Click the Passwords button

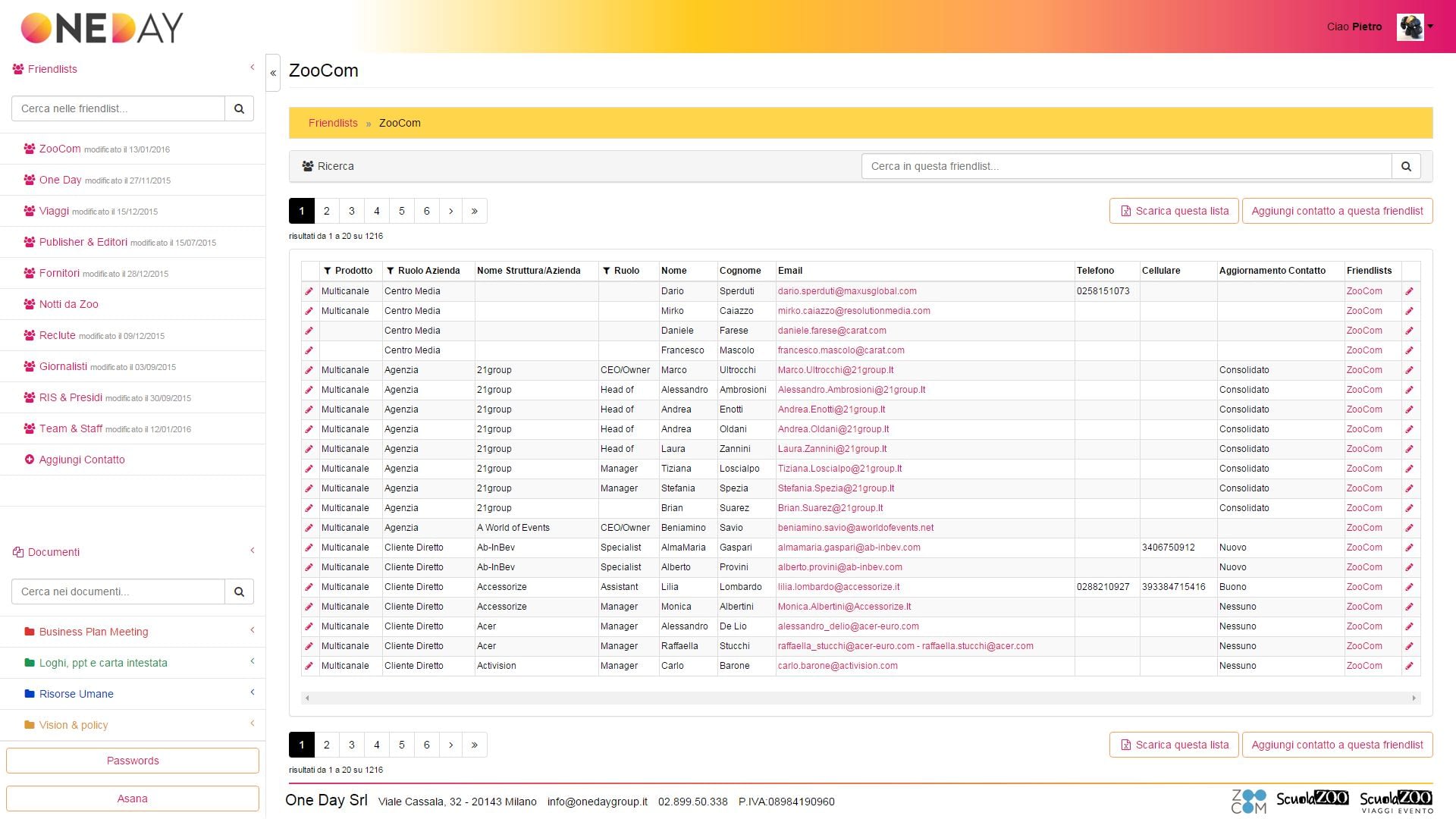tap(133, 761)
